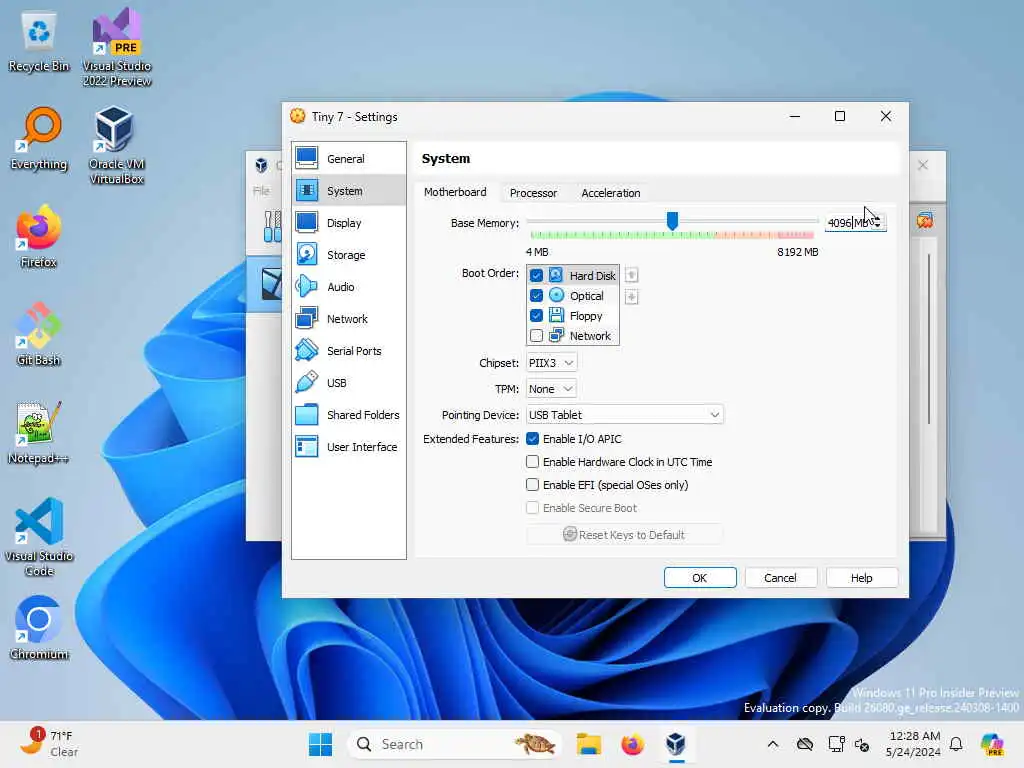Open Recycle Bin desktop icon

pos(39,40)
